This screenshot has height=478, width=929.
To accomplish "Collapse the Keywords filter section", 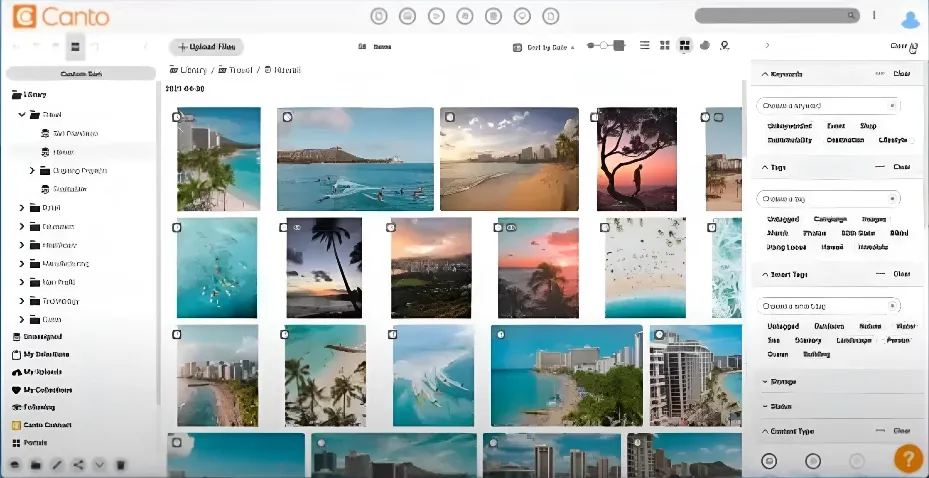I will pyautogui.click(x=765, y=74).
